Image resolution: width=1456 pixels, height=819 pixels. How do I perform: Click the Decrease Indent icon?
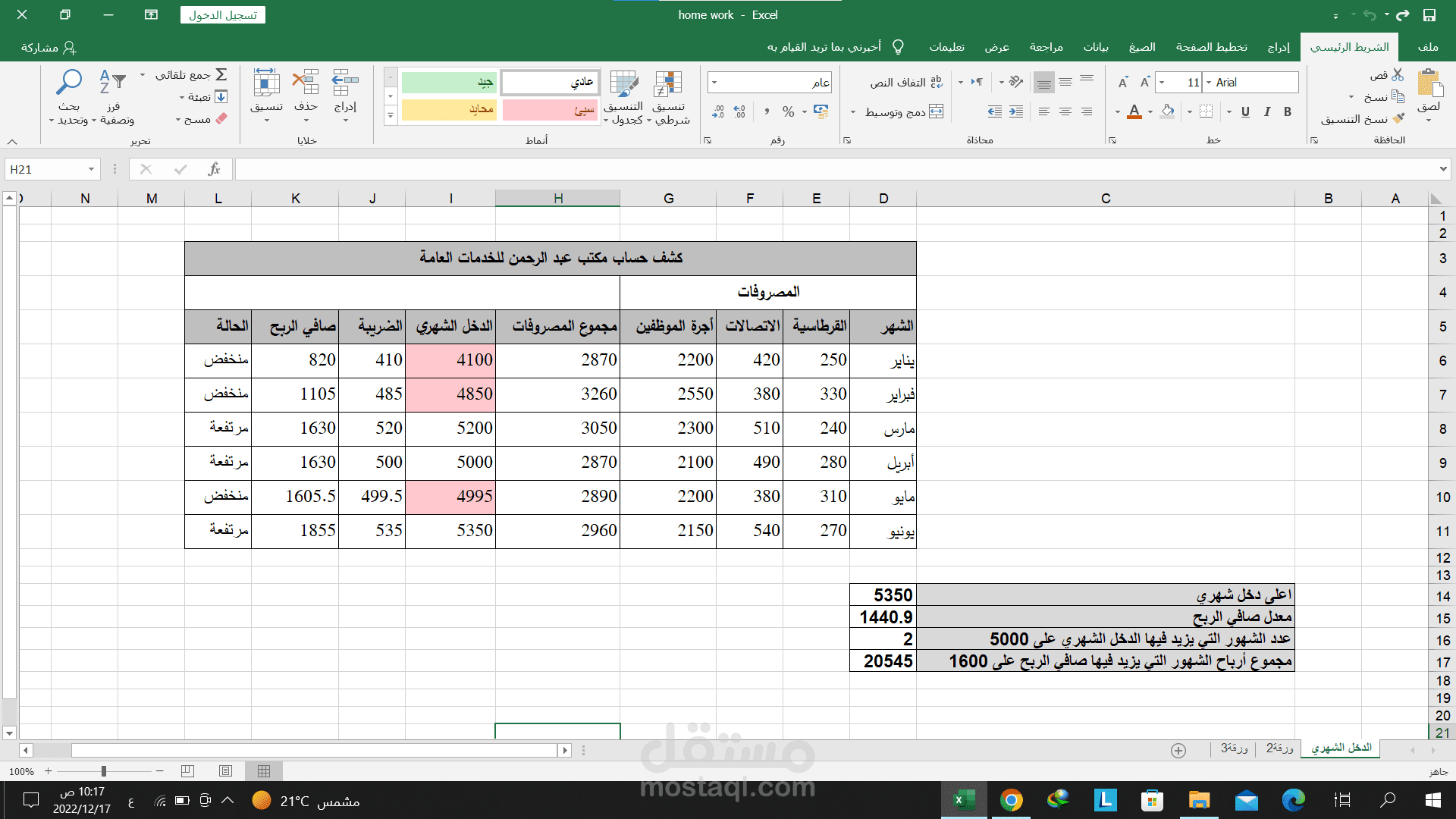[1016, 111]
